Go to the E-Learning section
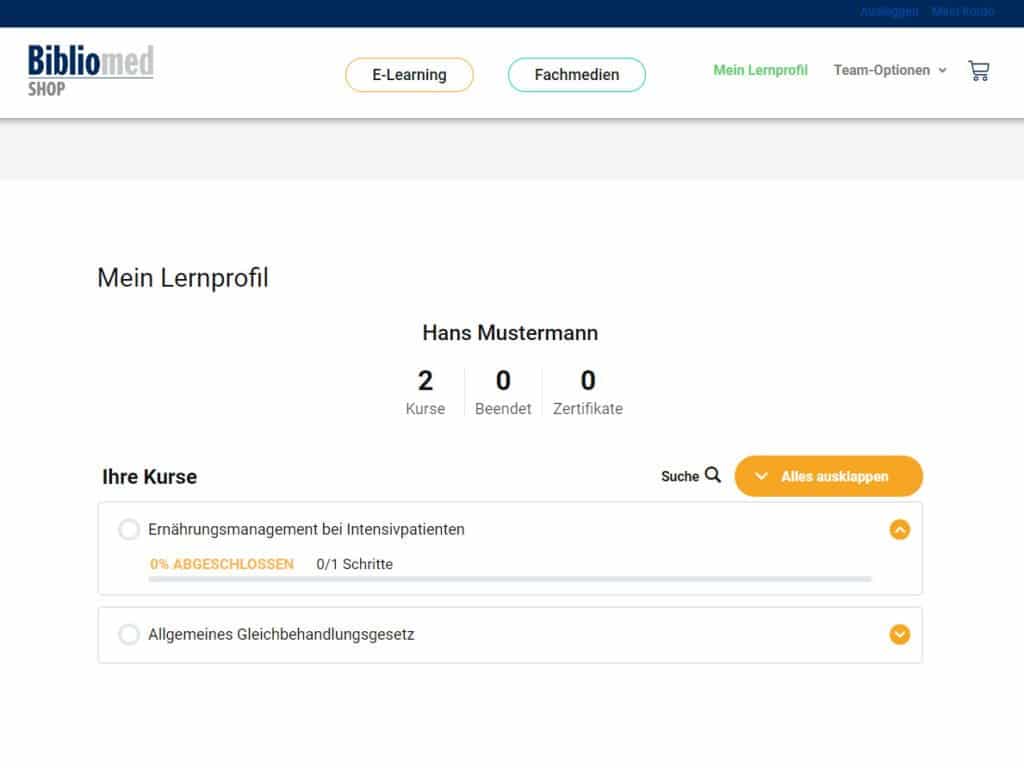Screen dimensions: 1024x768 click(x=409, y=75)
